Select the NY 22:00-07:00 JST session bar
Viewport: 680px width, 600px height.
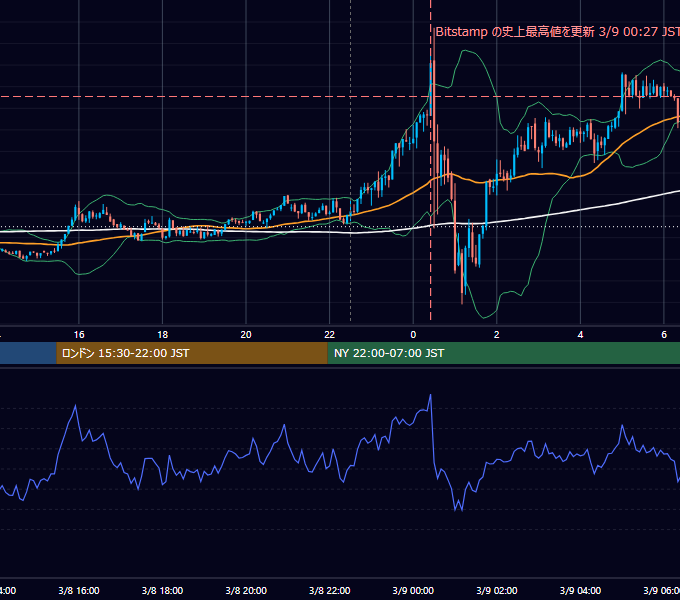503,353
